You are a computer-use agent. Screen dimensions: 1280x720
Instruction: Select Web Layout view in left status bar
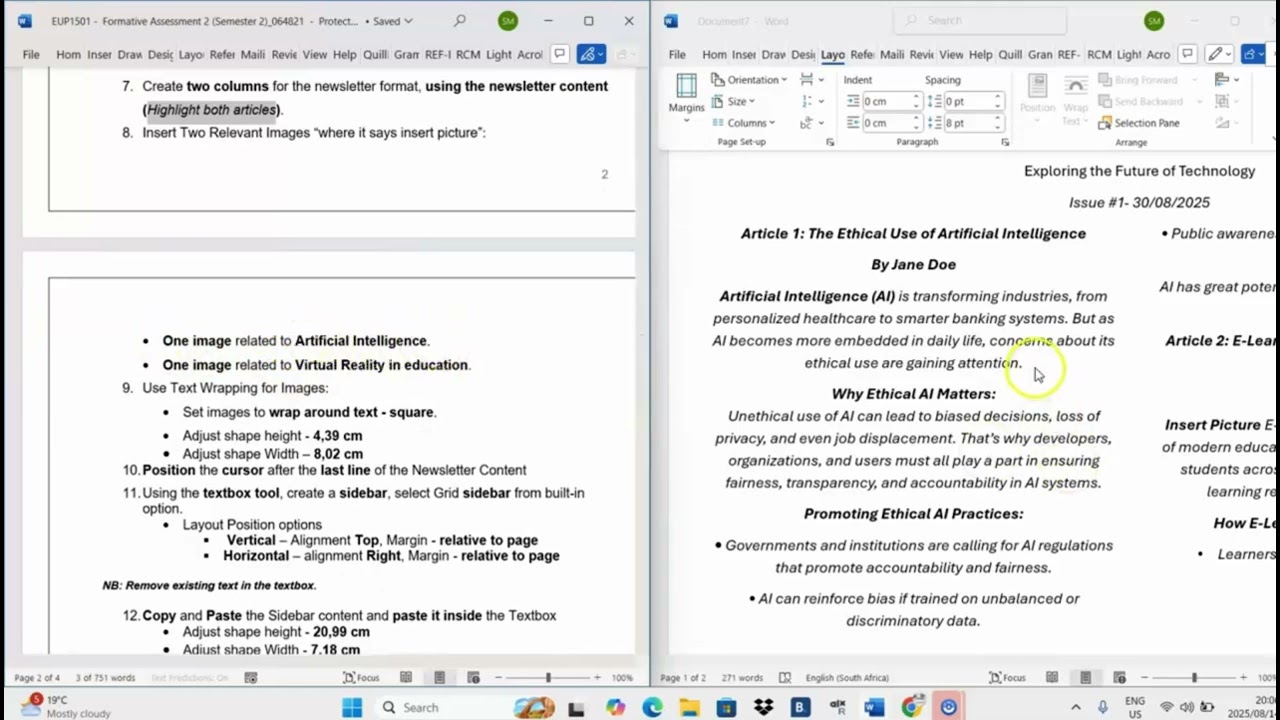pyautogui.click(x=473, y=677)
